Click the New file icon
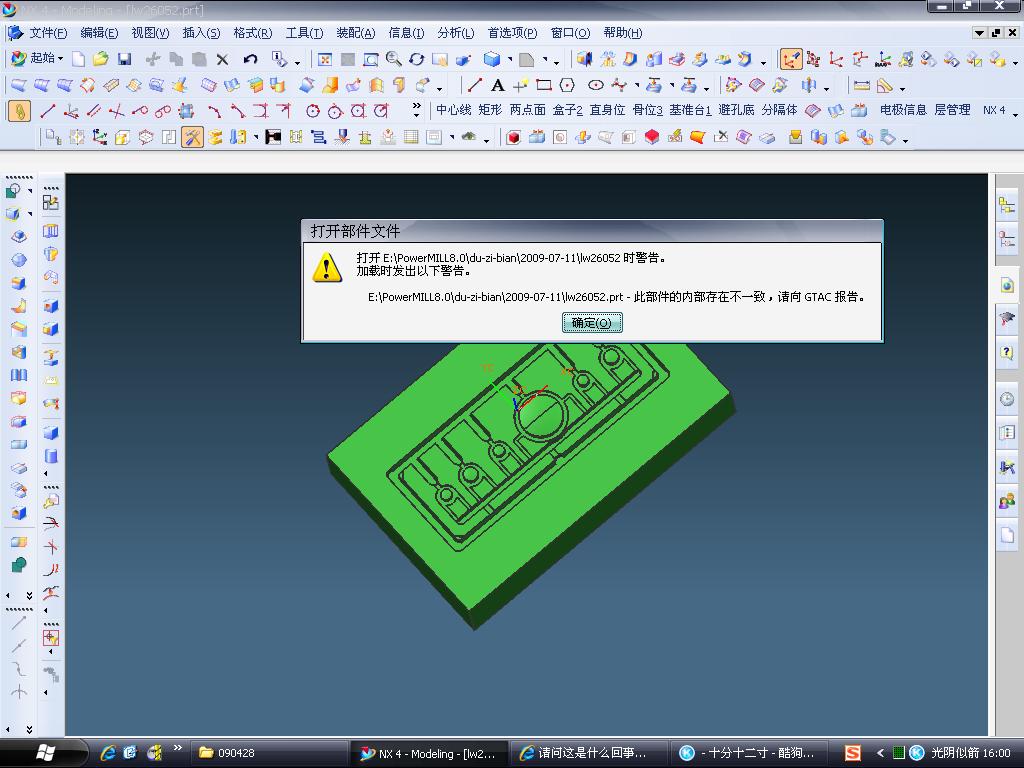This screenshot has height=768, width=1024. coord(78,59)
